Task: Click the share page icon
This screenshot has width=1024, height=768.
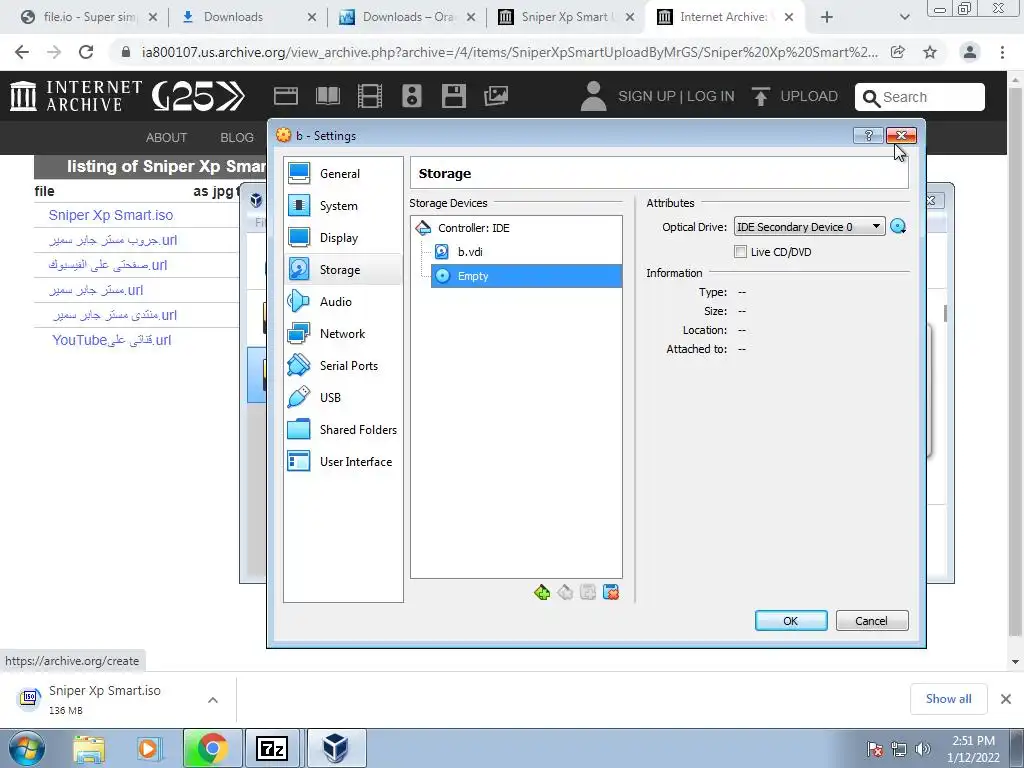Action: (899, 52)
